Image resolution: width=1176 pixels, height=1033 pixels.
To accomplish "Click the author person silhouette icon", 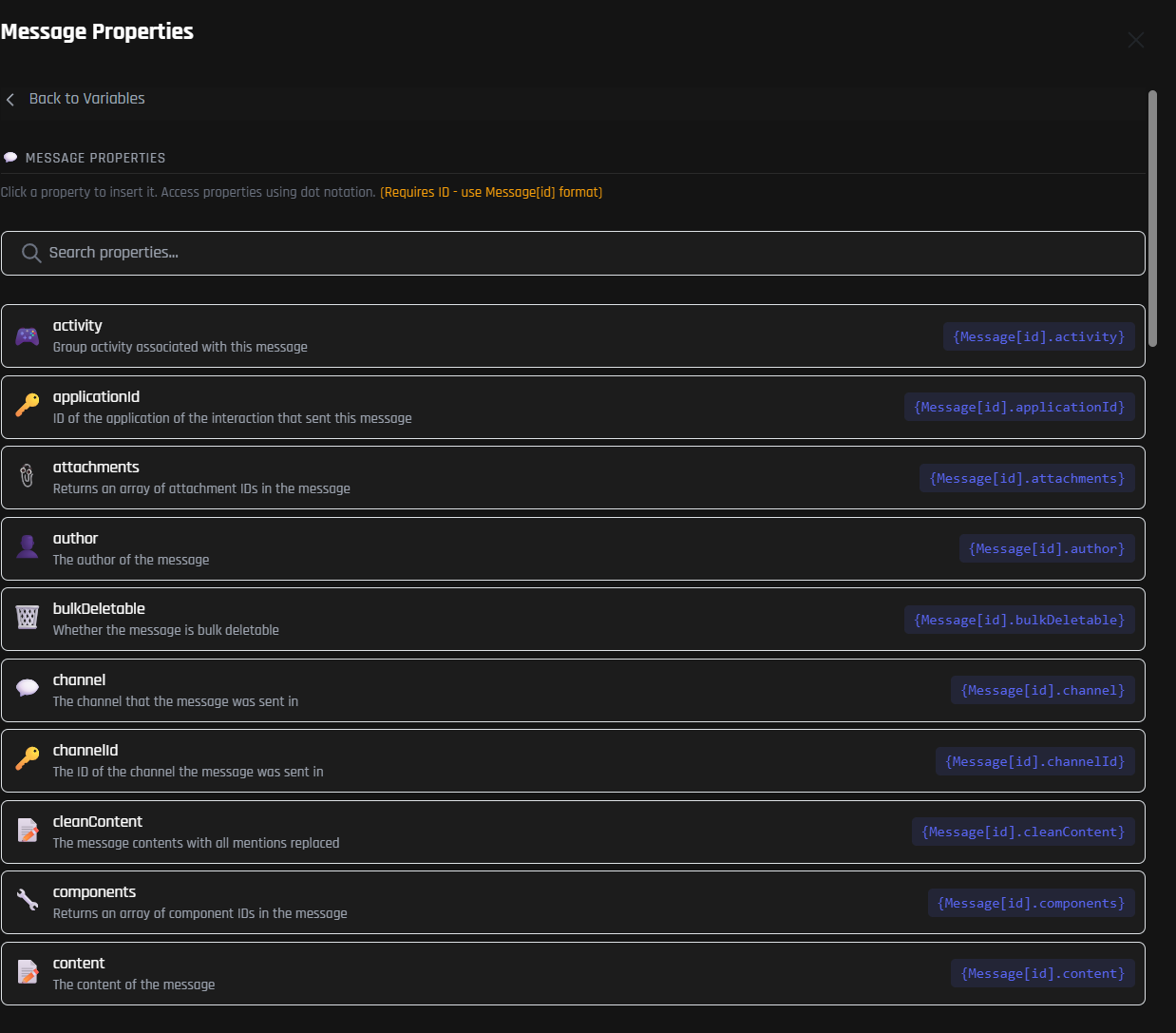I will click(x=28, y=546).
